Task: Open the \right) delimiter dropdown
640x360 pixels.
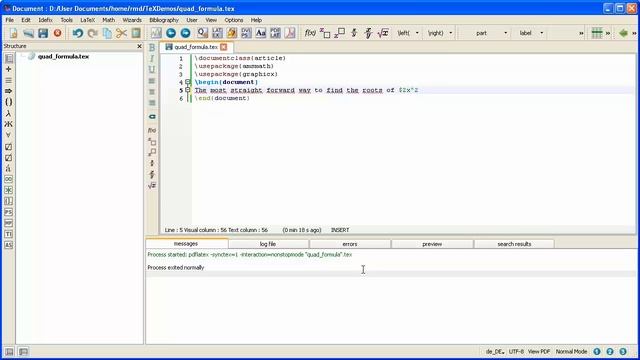Action: click(439, 33)
